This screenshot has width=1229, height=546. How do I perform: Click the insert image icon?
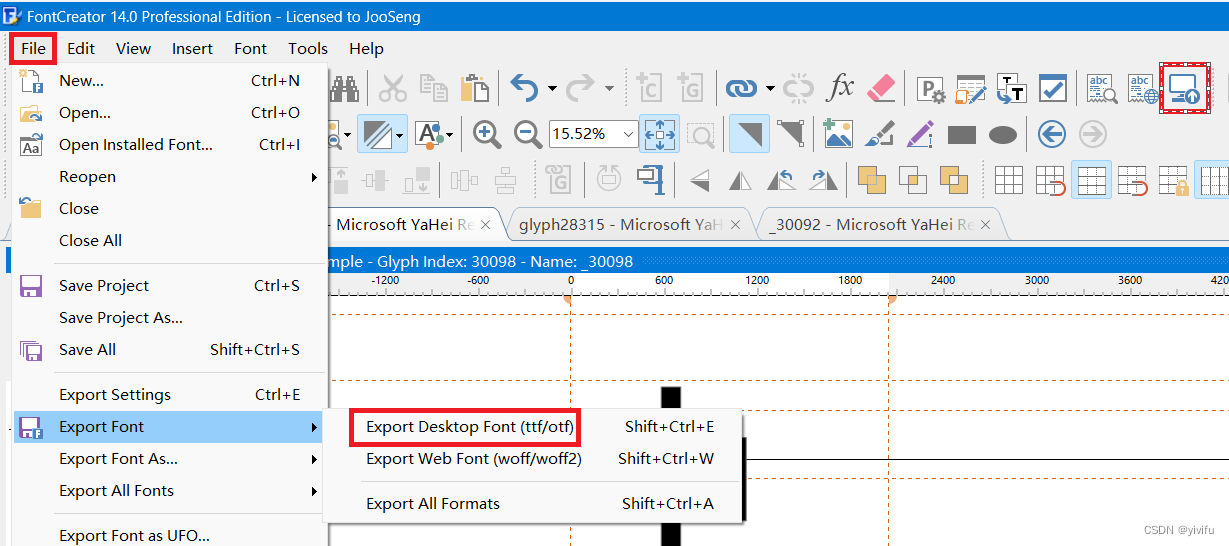tap(838, 133)
